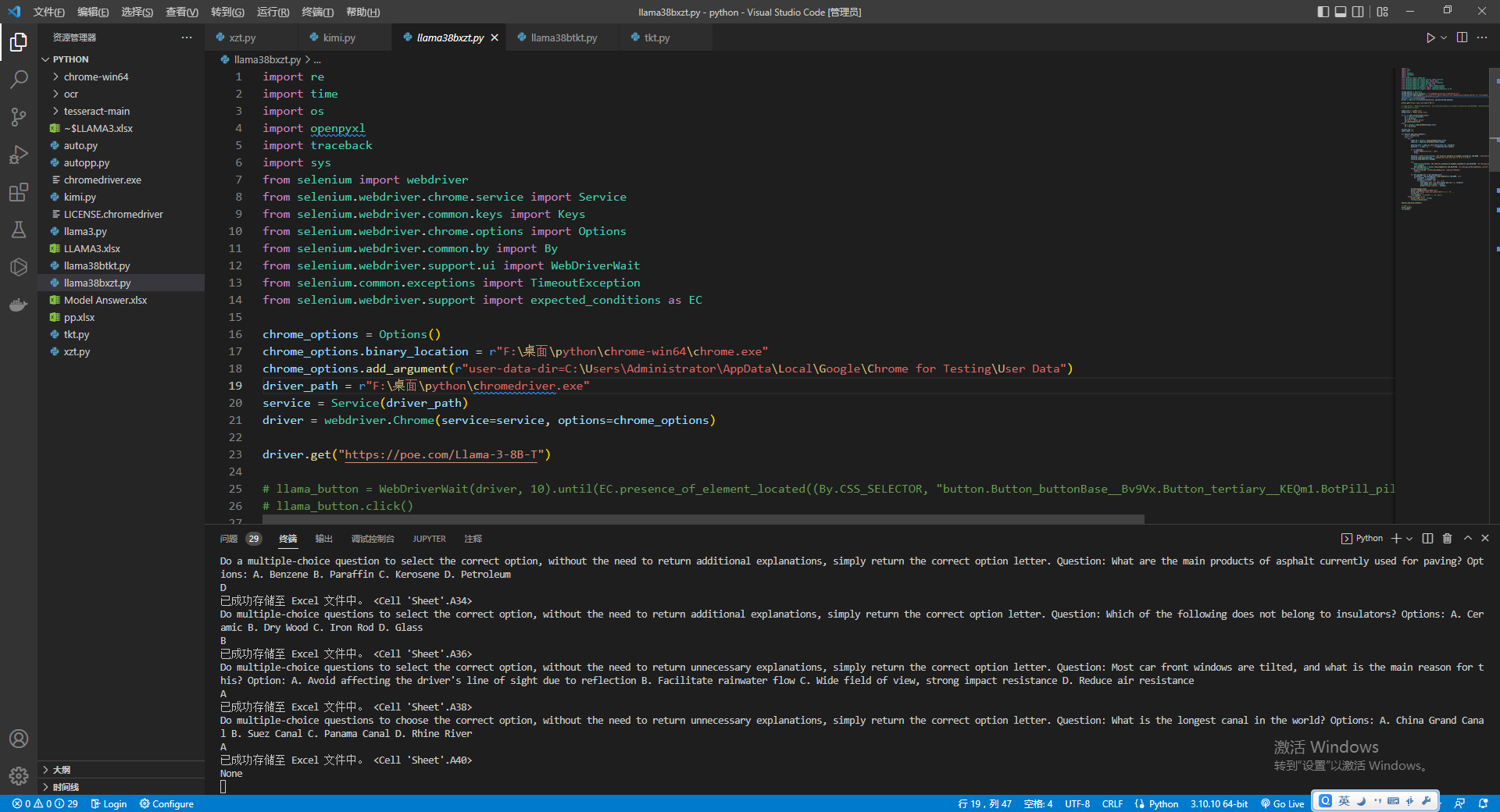The image size is (1500, 812).
Task: Open the Manage gear icon
Action: click(x=19, y=776)
